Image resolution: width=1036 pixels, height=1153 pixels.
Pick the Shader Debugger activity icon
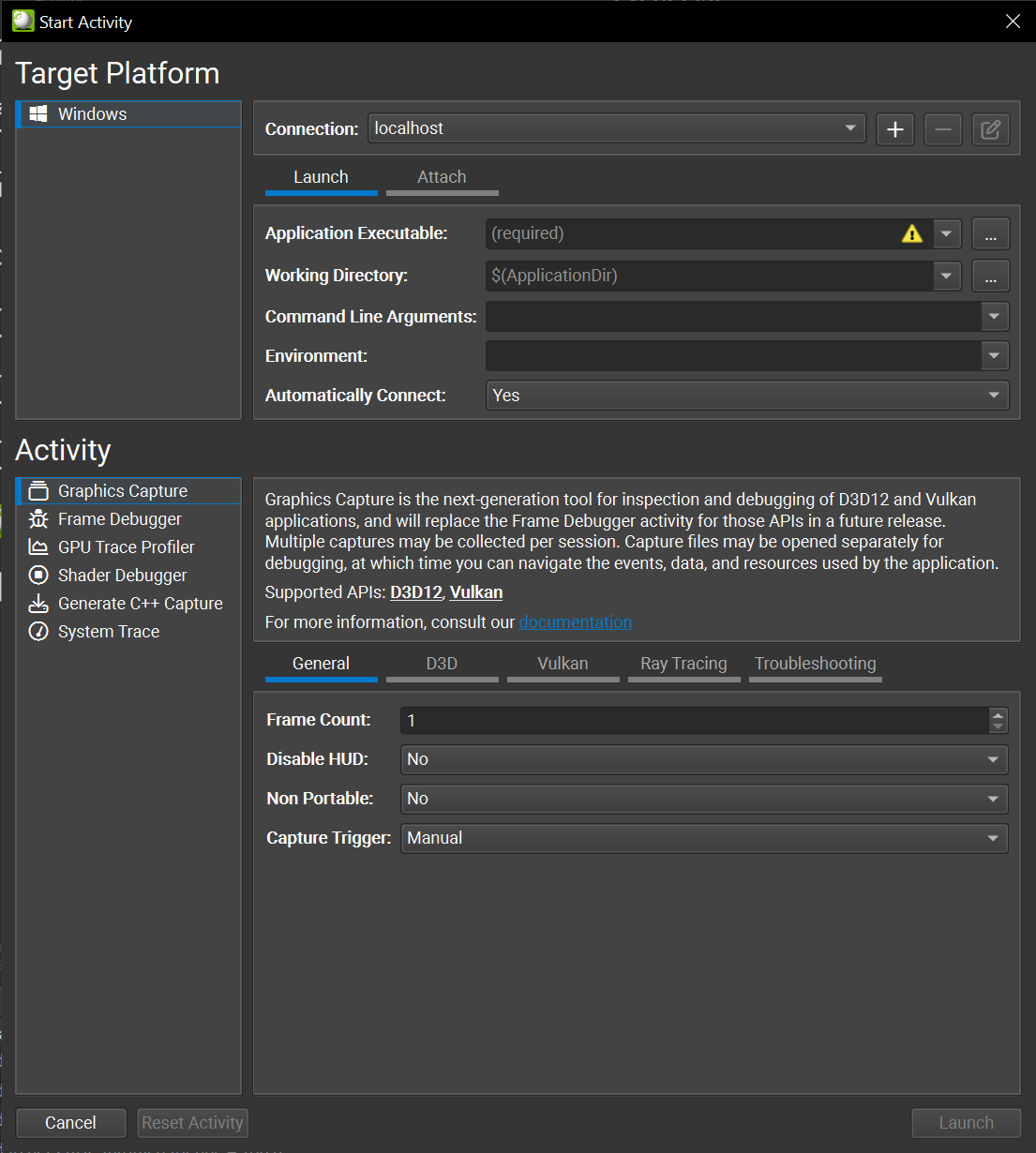(x=38, y=576)
